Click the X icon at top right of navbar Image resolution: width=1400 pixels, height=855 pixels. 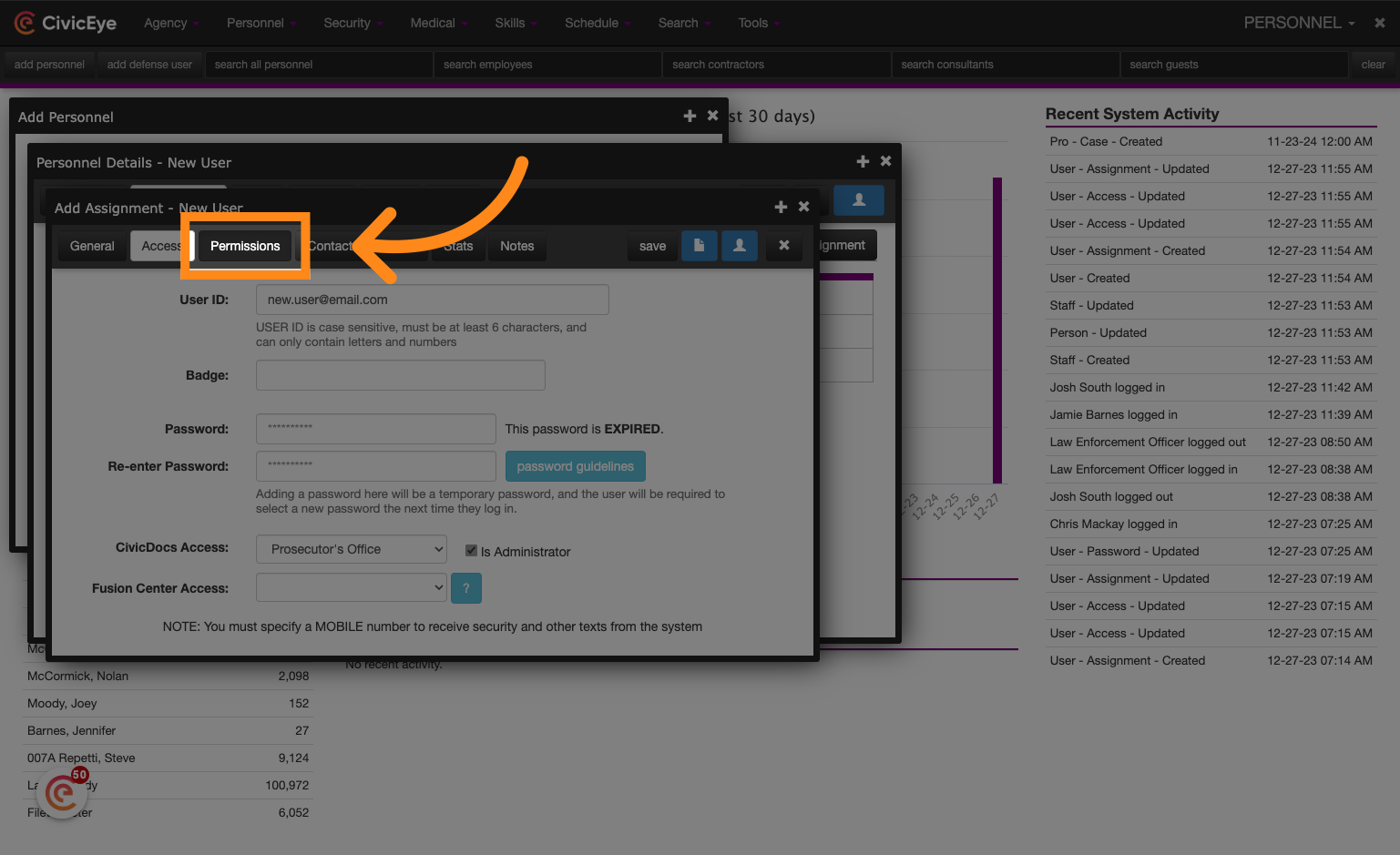pos(1380,23)
